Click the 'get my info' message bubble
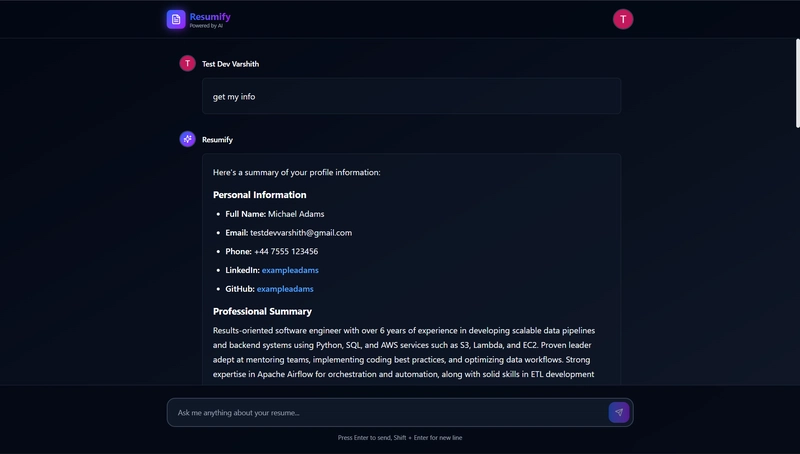The width and height of the screenshot is (800, 454). [411, 96]
